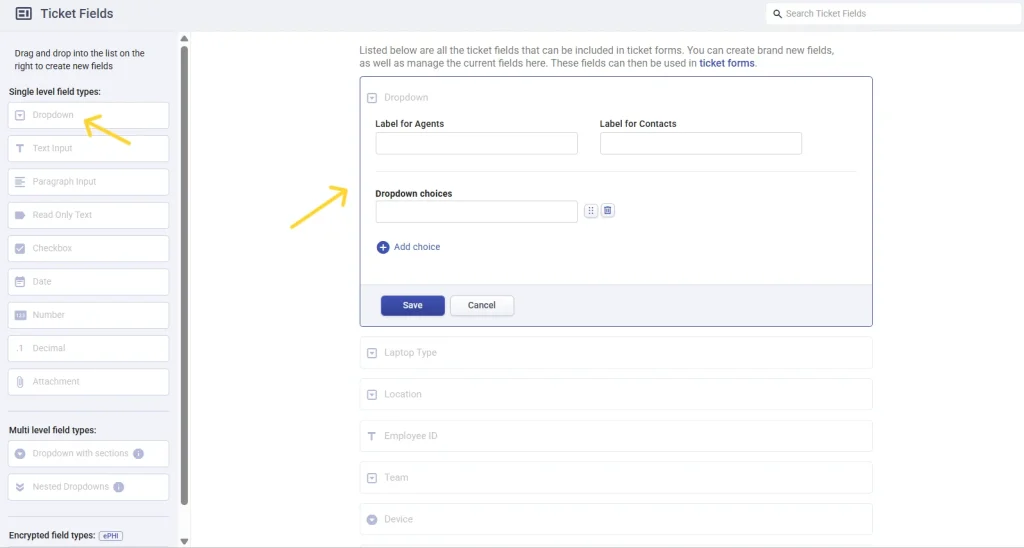
Task: Select the Read Only Text tag icon
Action: tap(20, 215)
